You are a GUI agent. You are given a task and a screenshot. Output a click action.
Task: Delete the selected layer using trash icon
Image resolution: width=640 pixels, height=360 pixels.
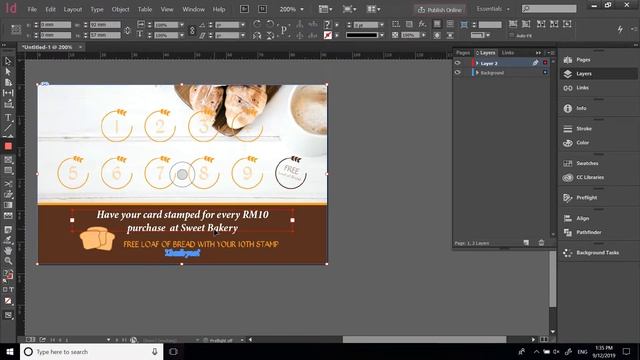point(541,243)
